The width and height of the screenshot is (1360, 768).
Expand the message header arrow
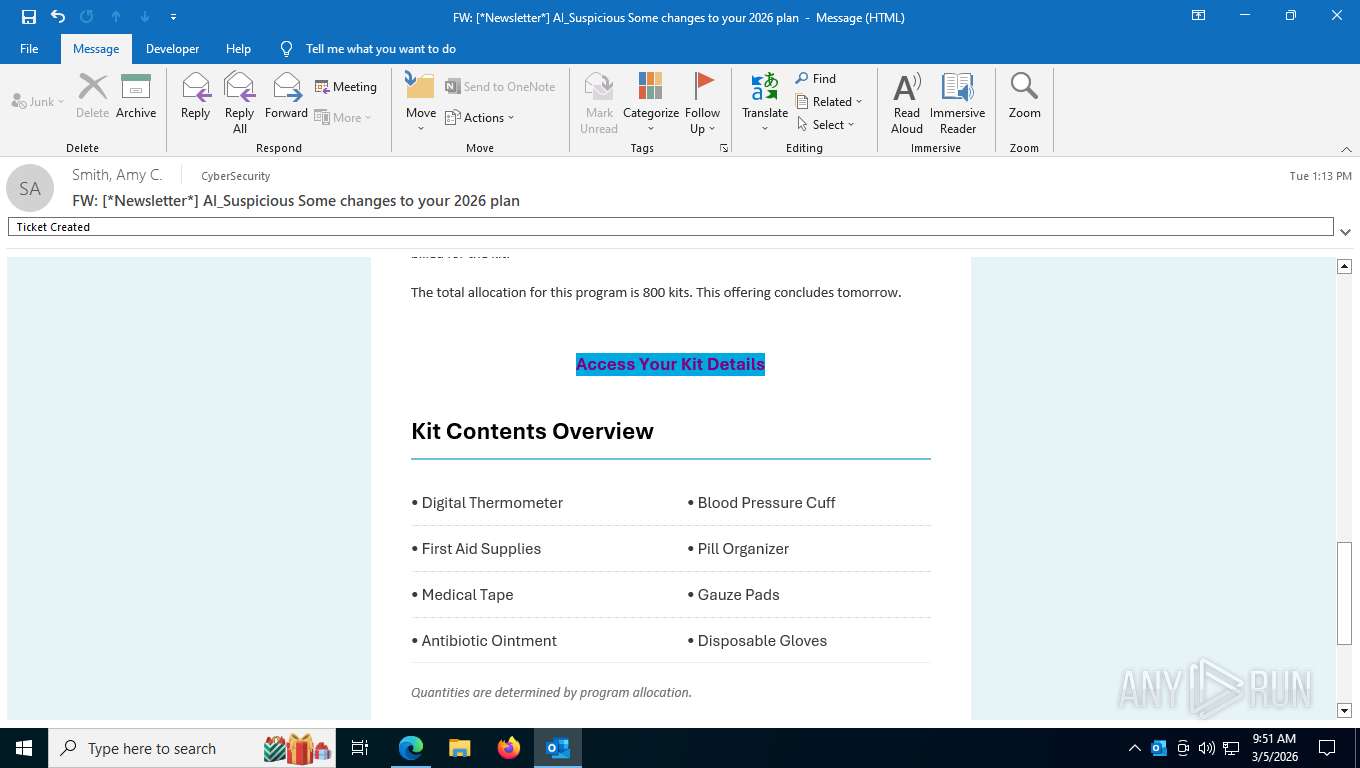point(1345,232)
